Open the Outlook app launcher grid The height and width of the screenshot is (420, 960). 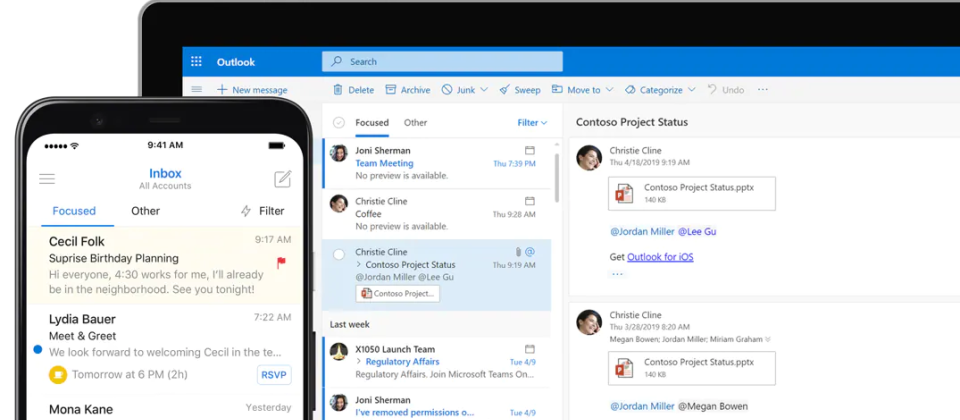(x=196, y=61)
